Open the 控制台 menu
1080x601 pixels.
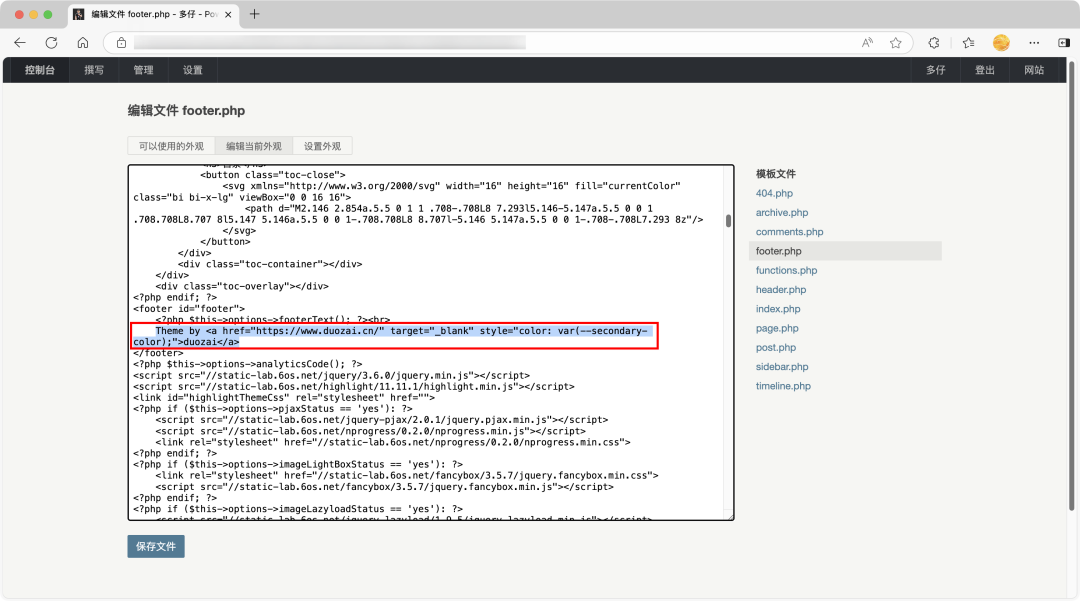[39, 70]
